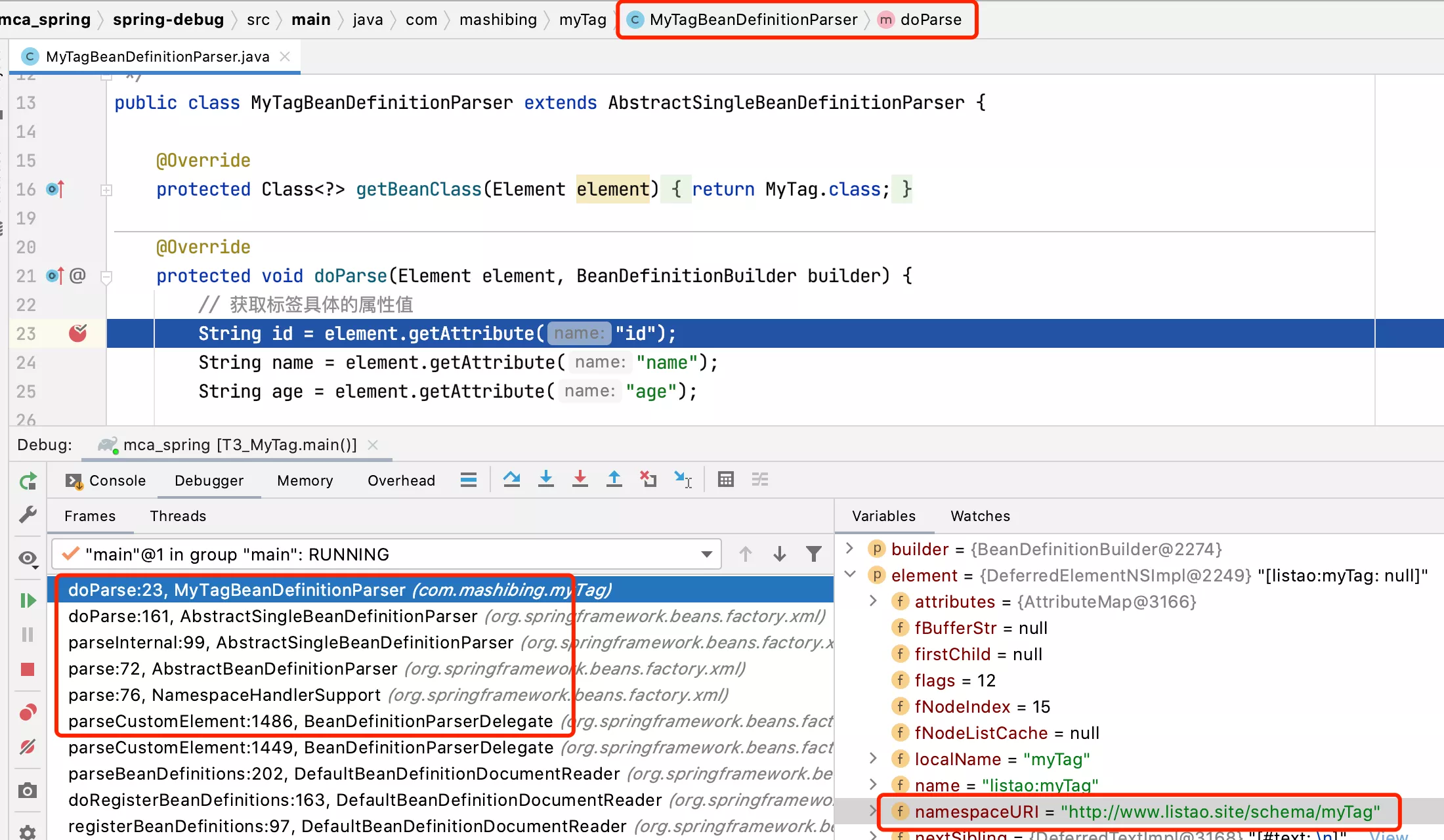
Task: Select frame parse:76 NamespaceHandlerSupport
Action: (440, 695)
